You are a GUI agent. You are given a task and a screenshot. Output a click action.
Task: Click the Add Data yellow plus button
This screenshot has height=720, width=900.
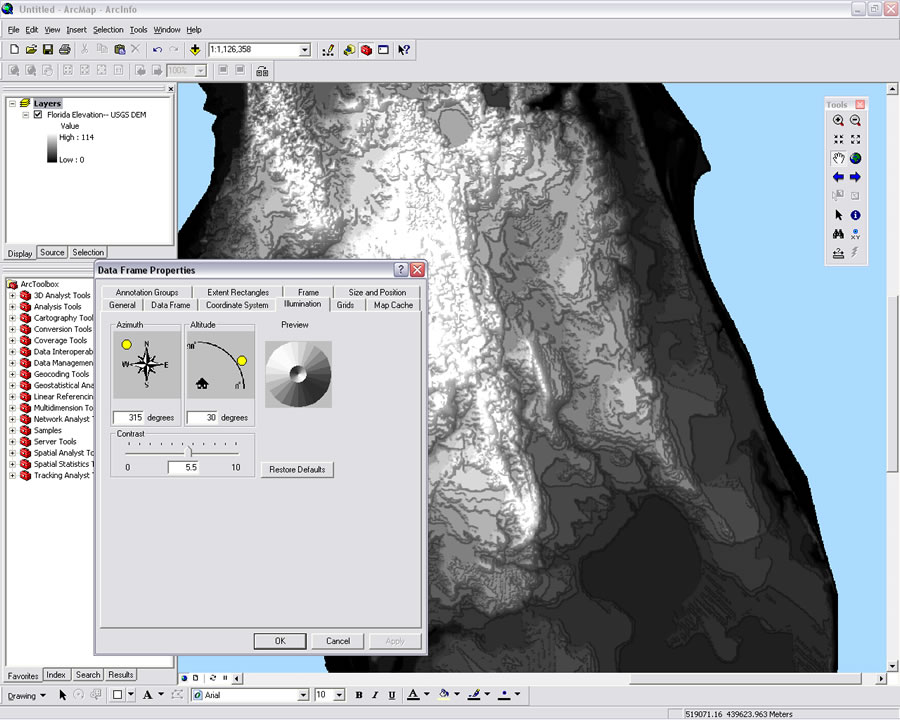194,50
